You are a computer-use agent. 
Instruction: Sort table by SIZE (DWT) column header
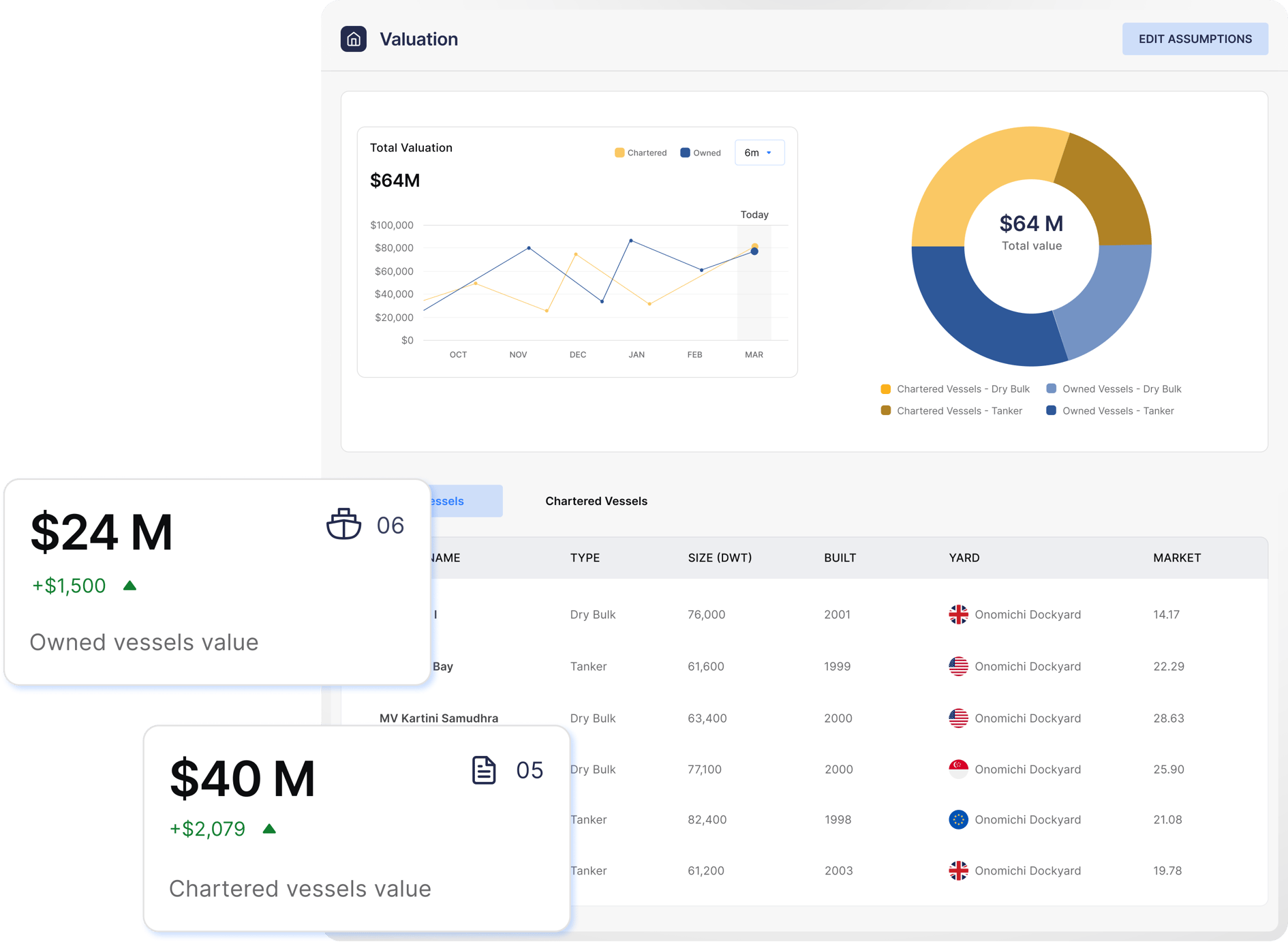[720, 558]
